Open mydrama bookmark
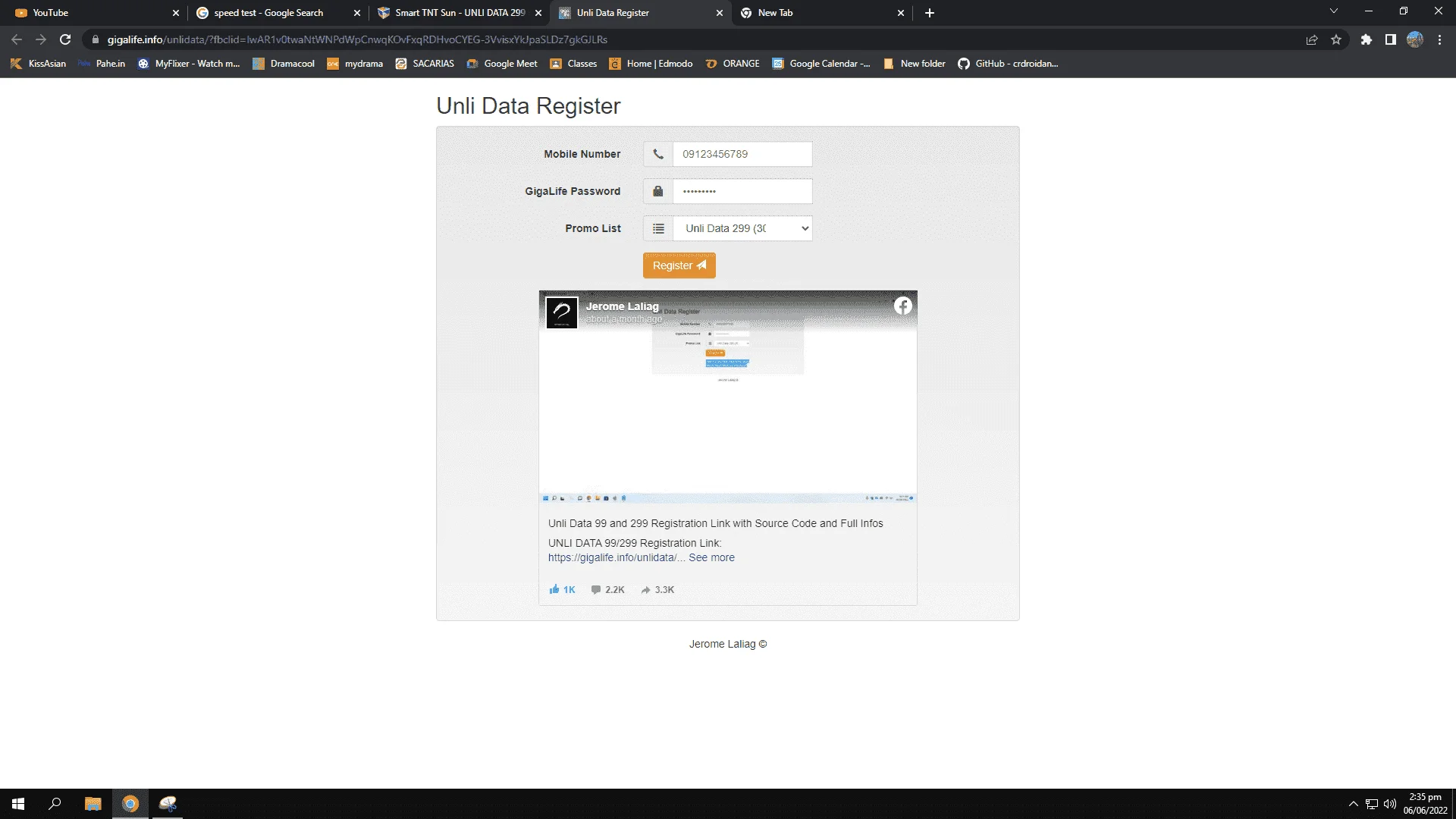 355,64
